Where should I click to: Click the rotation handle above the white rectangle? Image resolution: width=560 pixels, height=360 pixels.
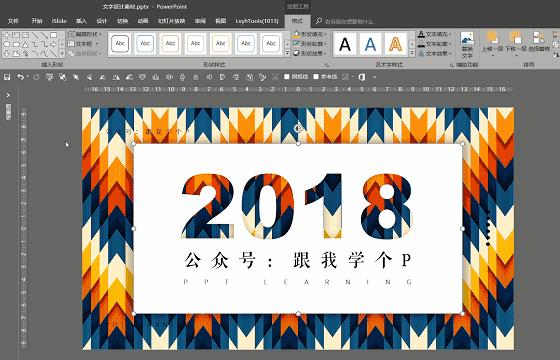point(298,128)
